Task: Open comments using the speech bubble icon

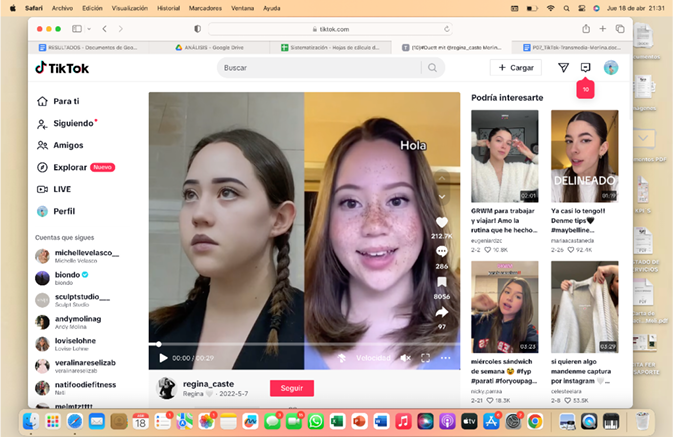Action: click(441, 252)
